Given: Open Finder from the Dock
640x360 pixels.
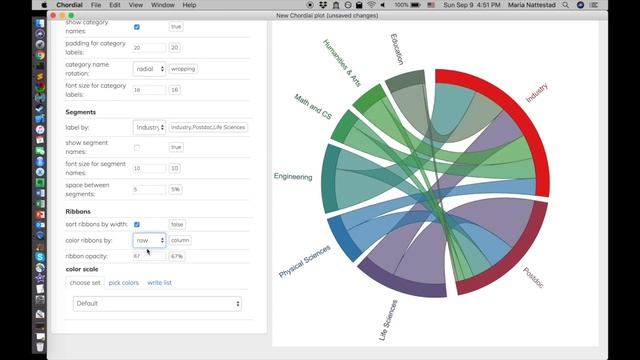Looking at the screenshot, I should pos(40,23).
